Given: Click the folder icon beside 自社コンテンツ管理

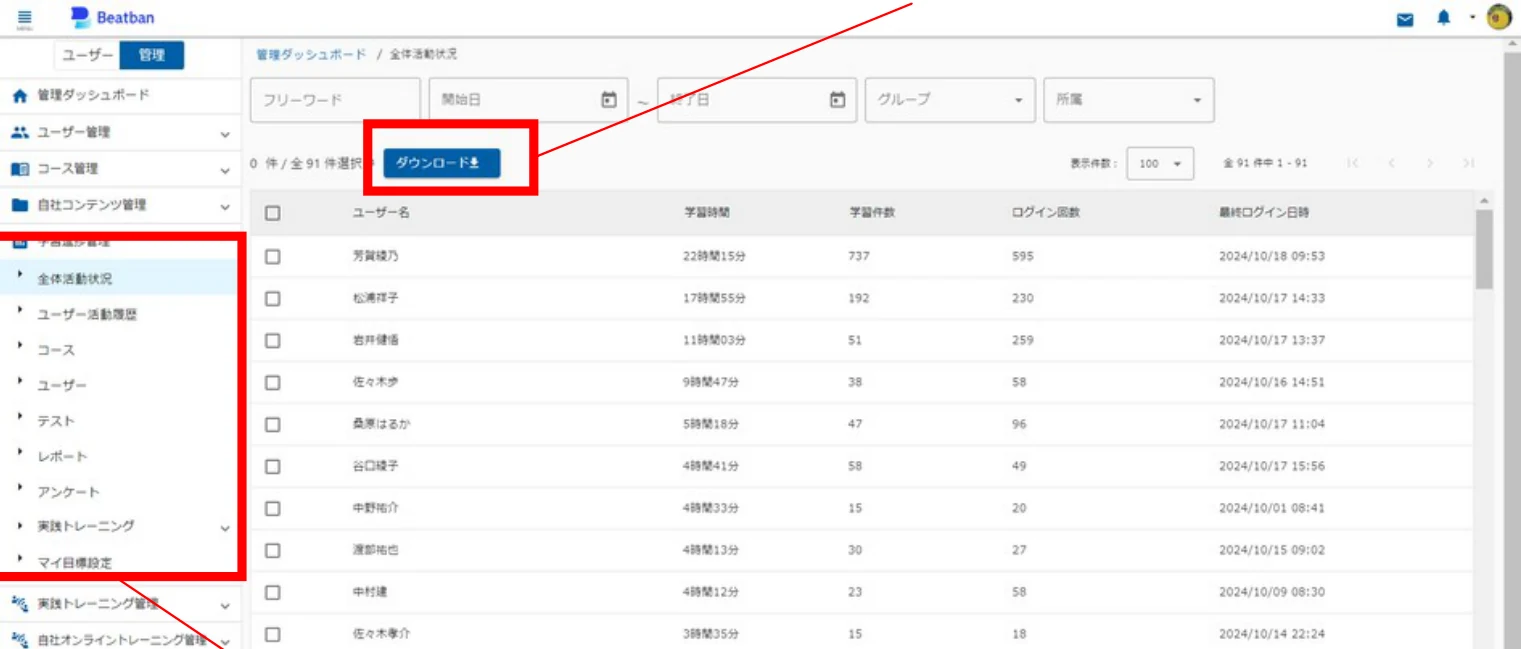Looking at the screenshot, I should [x=18, y=205].
